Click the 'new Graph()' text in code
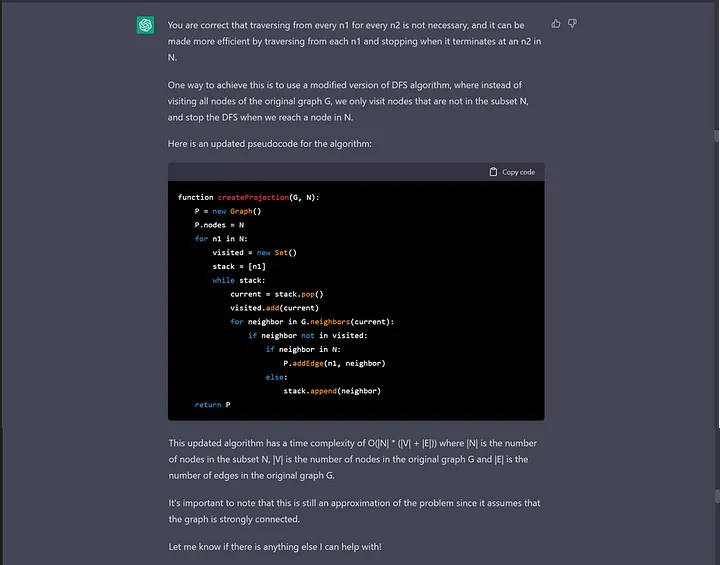Screen dimensions: 720x565 (236, 211)
